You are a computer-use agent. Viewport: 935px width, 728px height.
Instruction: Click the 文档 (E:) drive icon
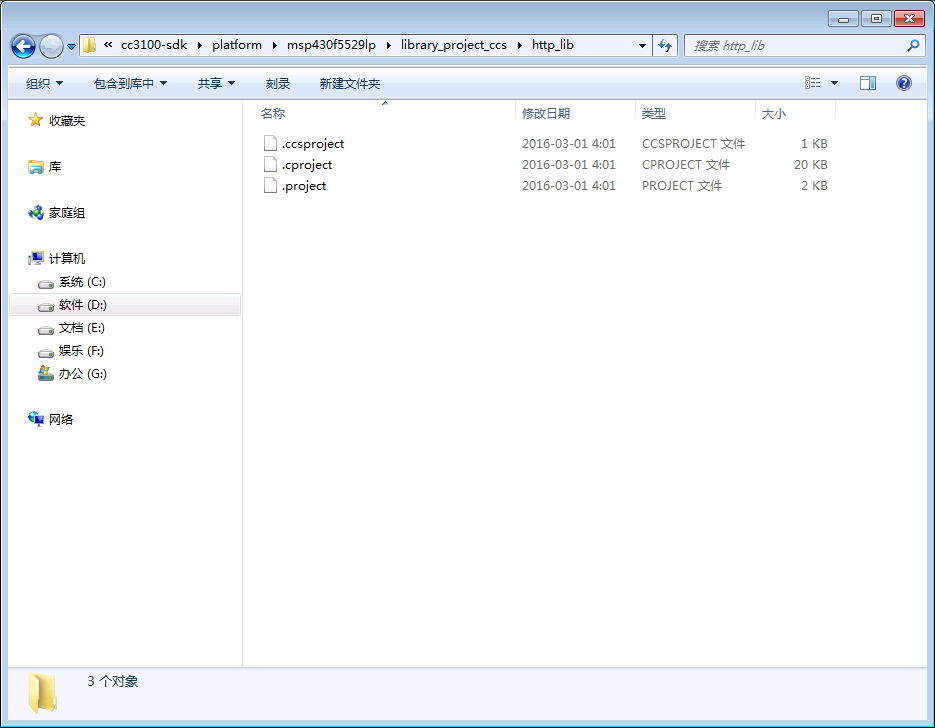46,330
